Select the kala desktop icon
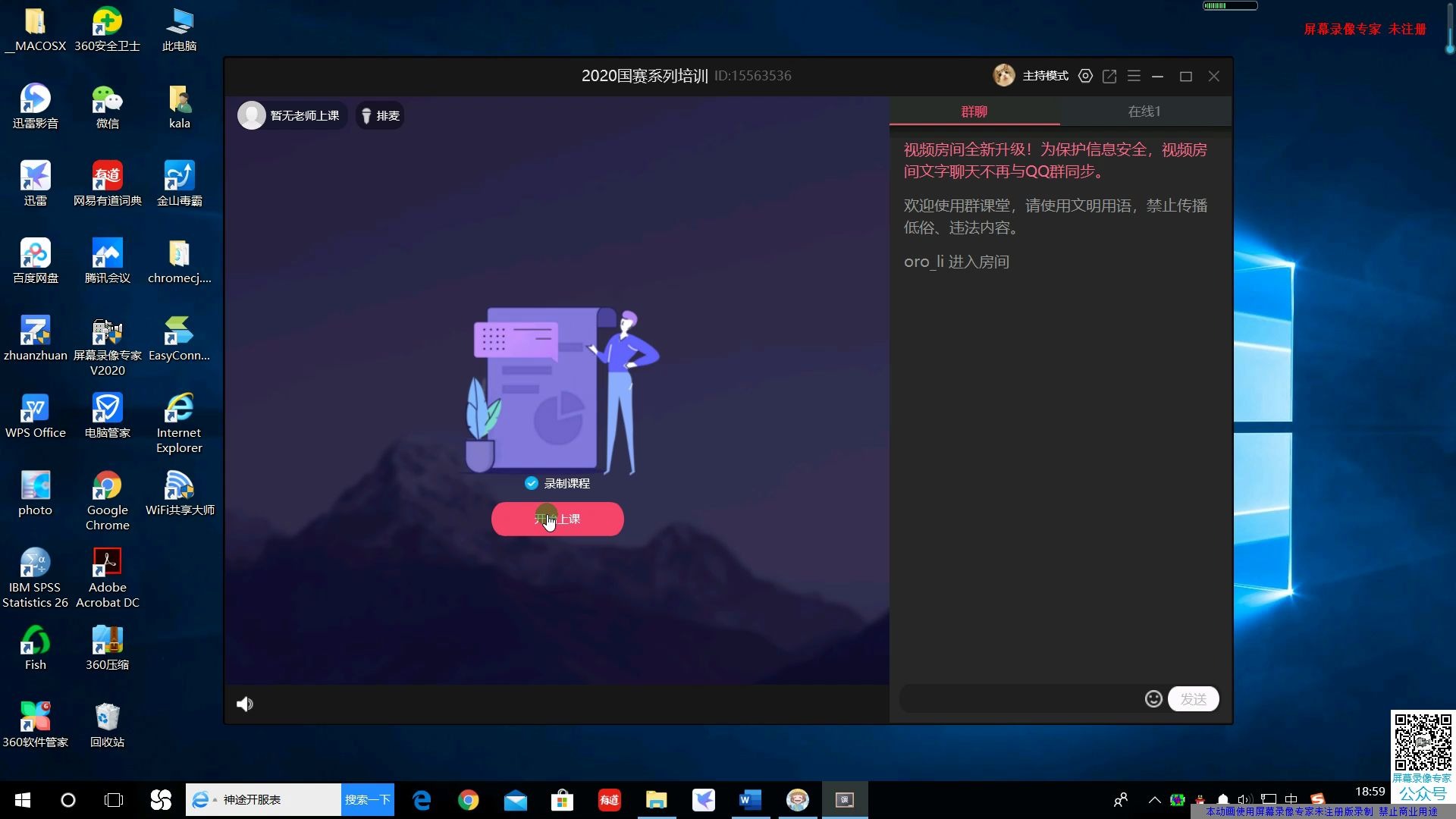The height and width of the screenshot is (819, 1456). point(179,107)
